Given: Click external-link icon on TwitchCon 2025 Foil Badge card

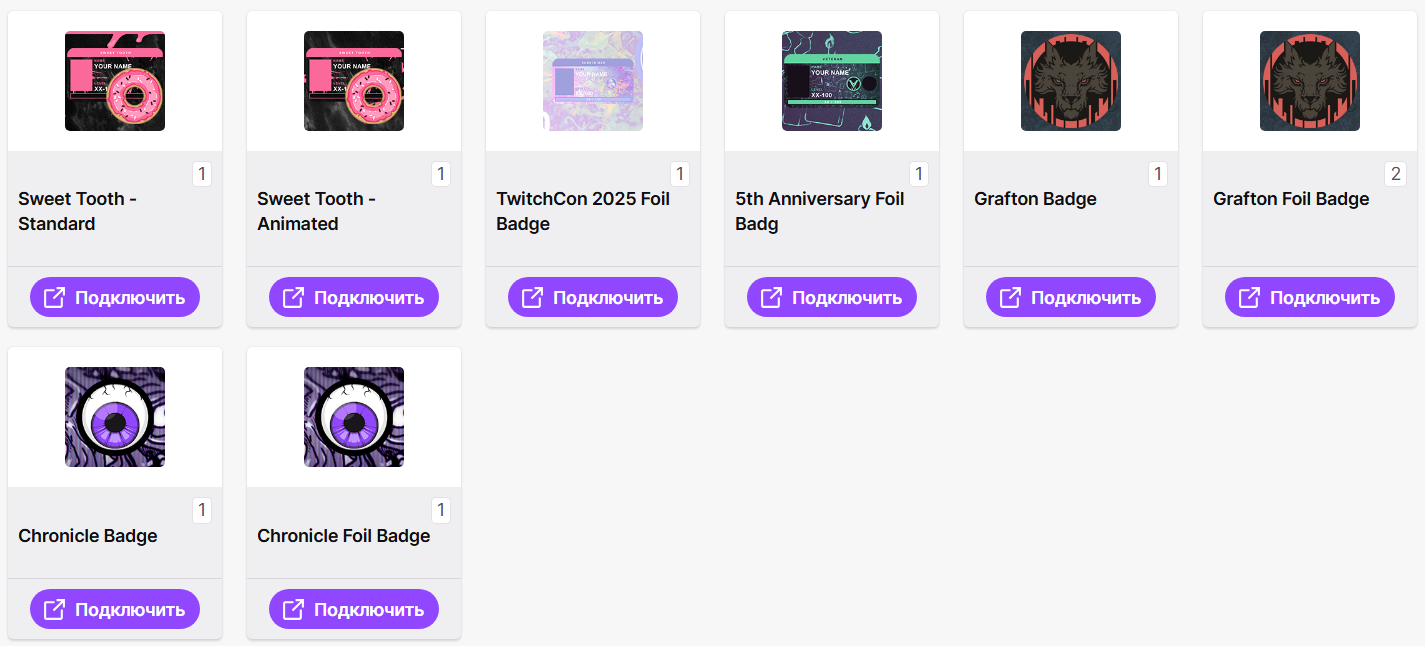Looking at the screenshot, I should tap(533, 297).
